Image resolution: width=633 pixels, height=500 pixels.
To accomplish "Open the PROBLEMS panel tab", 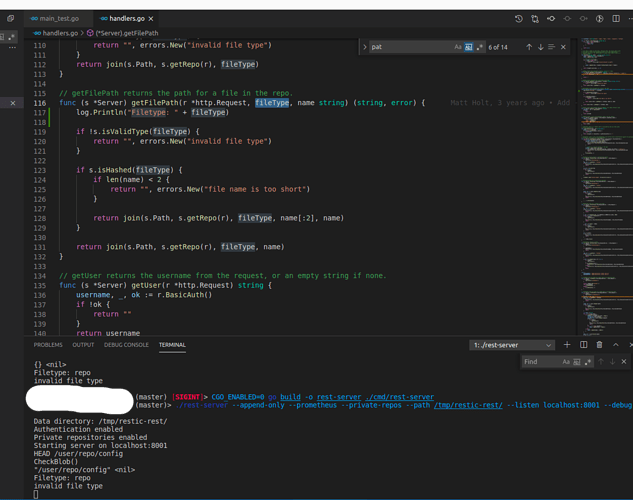I will pyautogui.click(x=48, y=345).
